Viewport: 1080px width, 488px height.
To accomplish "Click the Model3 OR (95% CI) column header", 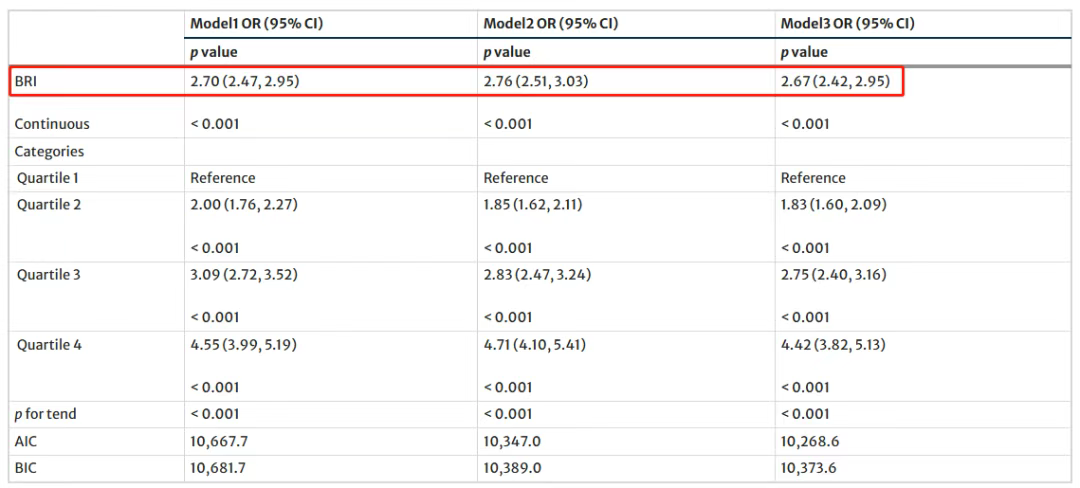I will tap(848, 24).
